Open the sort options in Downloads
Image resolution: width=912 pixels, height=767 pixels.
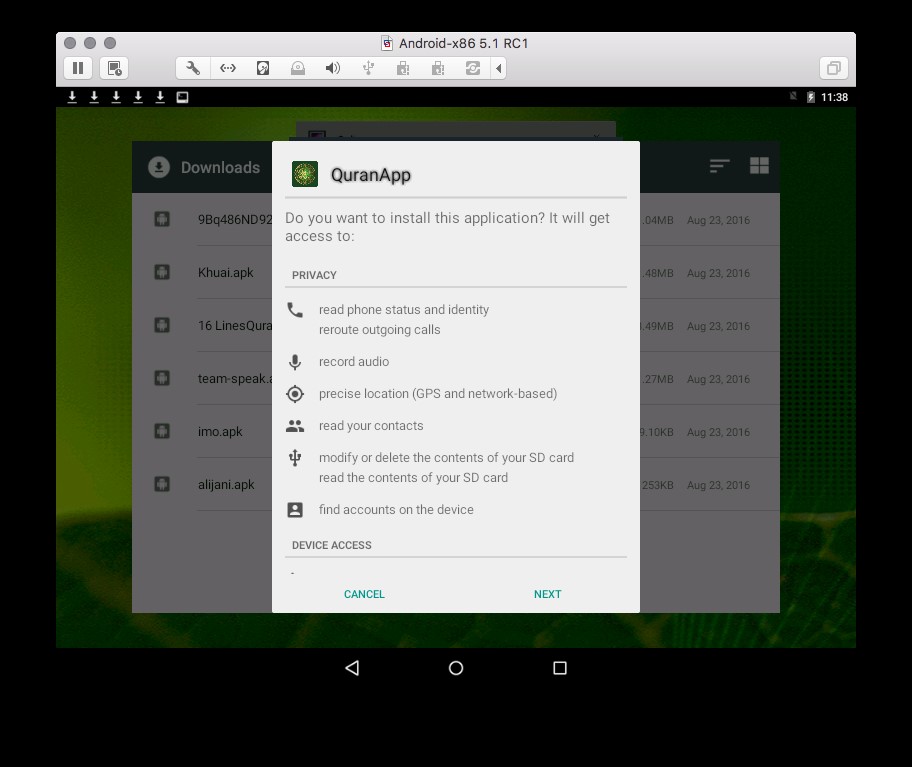pyautogui.click(x=719, y=166)
